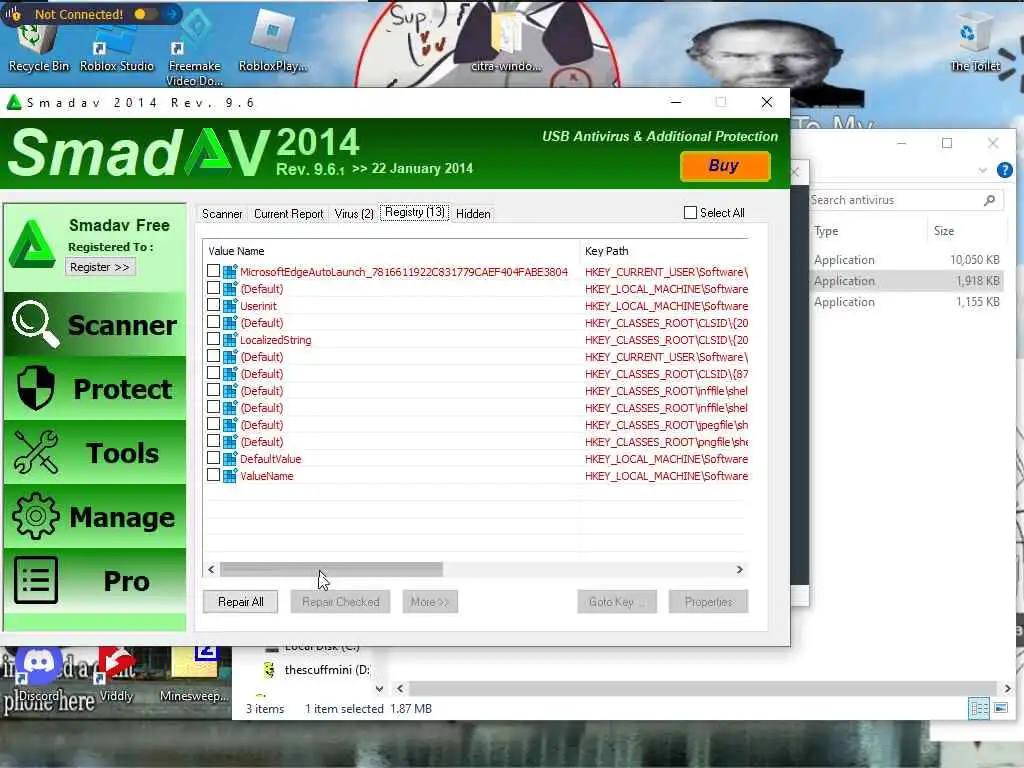The image size is (1024, 768).
Task: Open the Pro list section
Action: (x=95, y=581)
